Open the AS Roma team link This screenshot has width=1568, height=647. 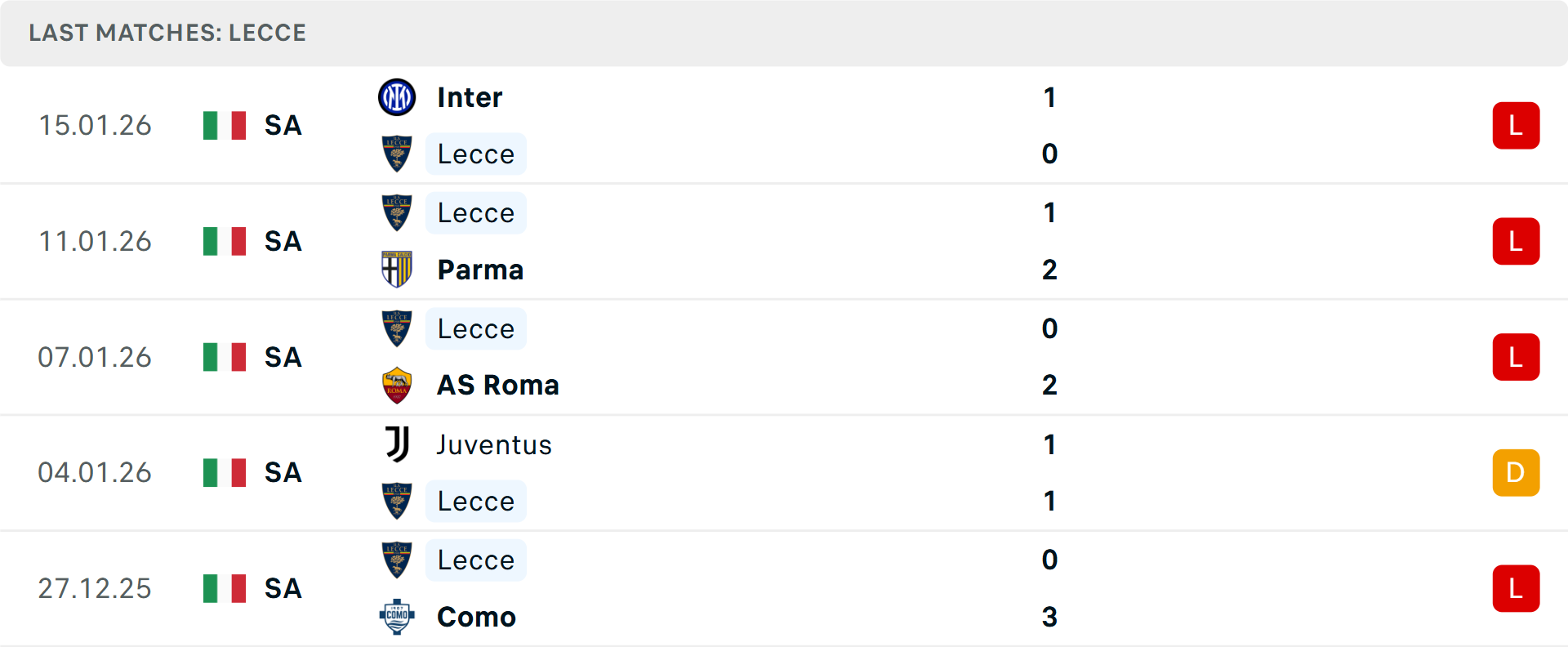498,386
